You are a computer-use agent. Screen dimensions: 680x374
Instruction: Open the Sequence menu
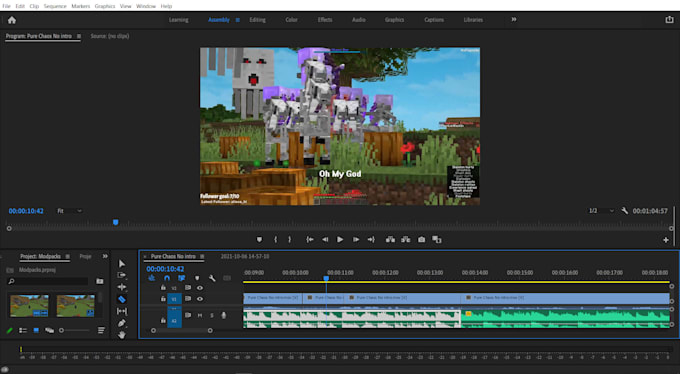pyautogui.click(x=55, y=6)
